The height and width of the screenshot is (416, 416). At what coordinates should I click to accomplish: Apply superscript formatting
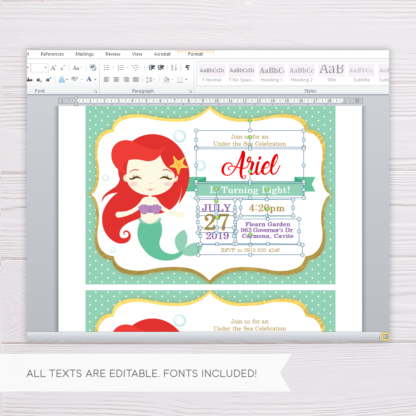(x=48, y=80)
